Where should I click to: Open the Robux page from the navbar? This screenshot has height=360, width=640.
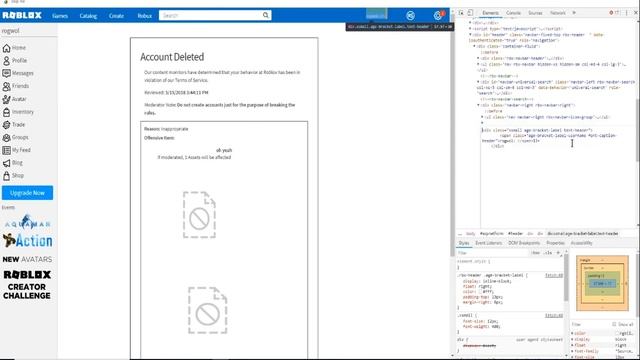point(144,16)
